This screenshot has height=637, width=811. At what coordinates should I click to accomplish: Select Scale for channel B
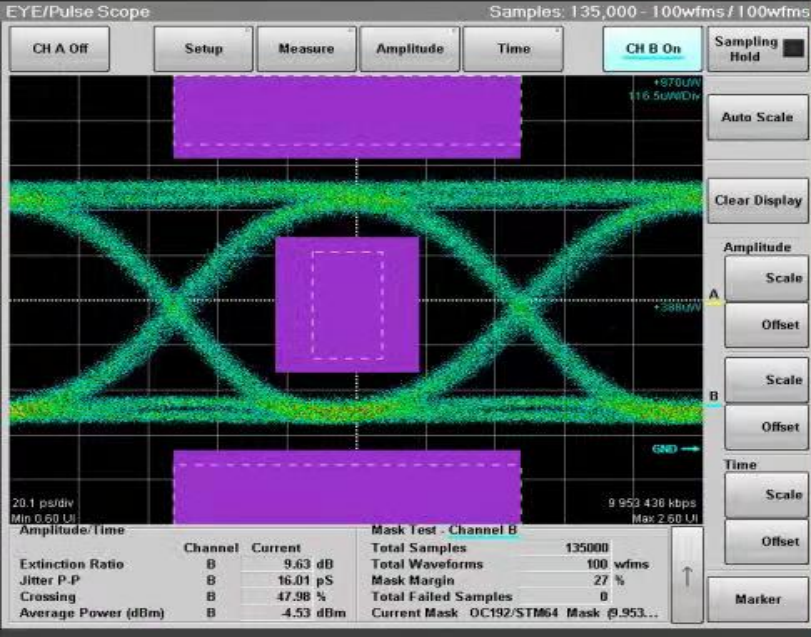pyautogui.click(x=765, y=380)
